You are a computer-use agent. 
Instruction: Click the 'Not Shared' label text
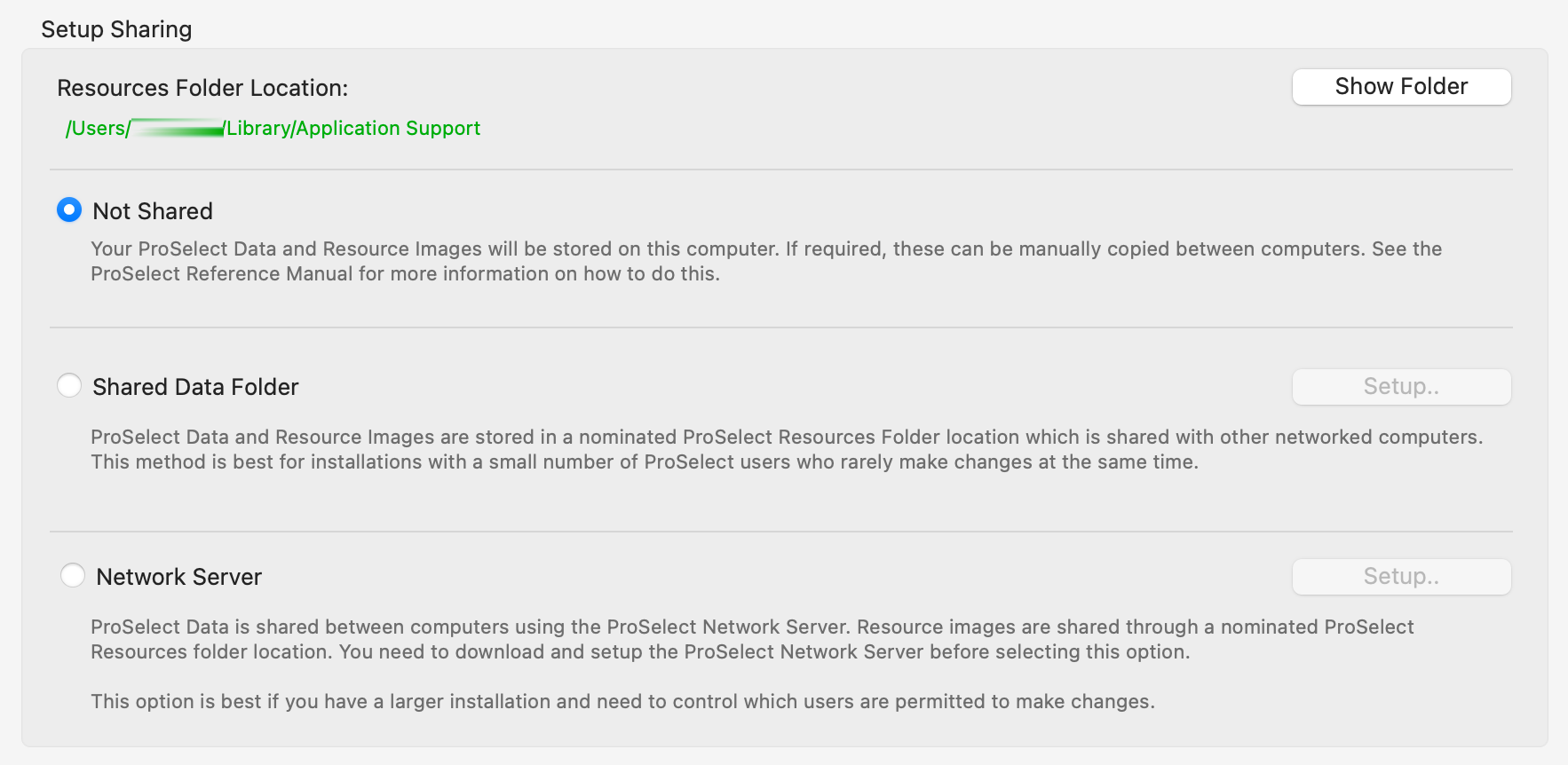[153, 211]
